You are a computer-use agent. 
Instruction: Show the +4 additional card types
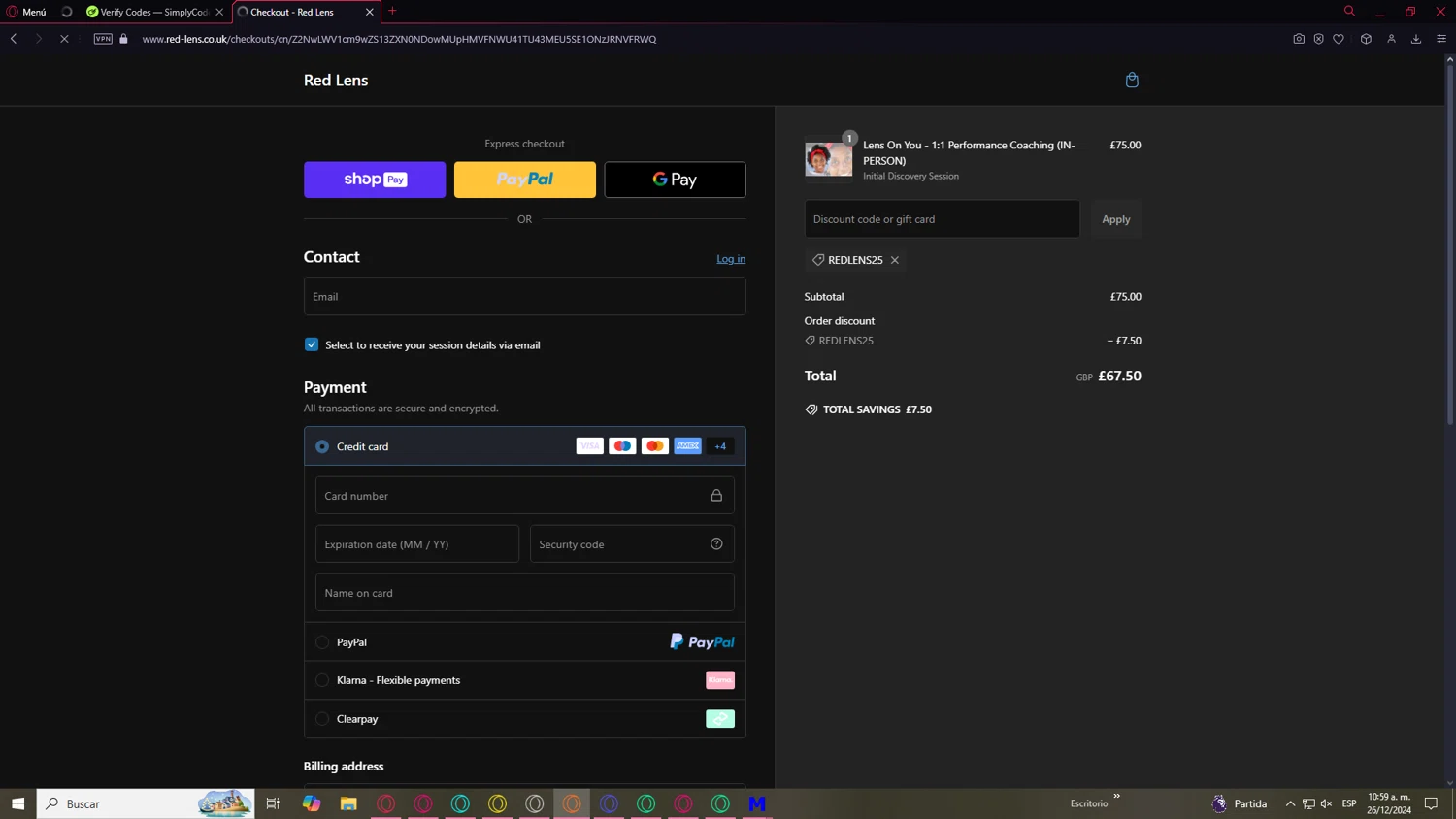point(720,446)
